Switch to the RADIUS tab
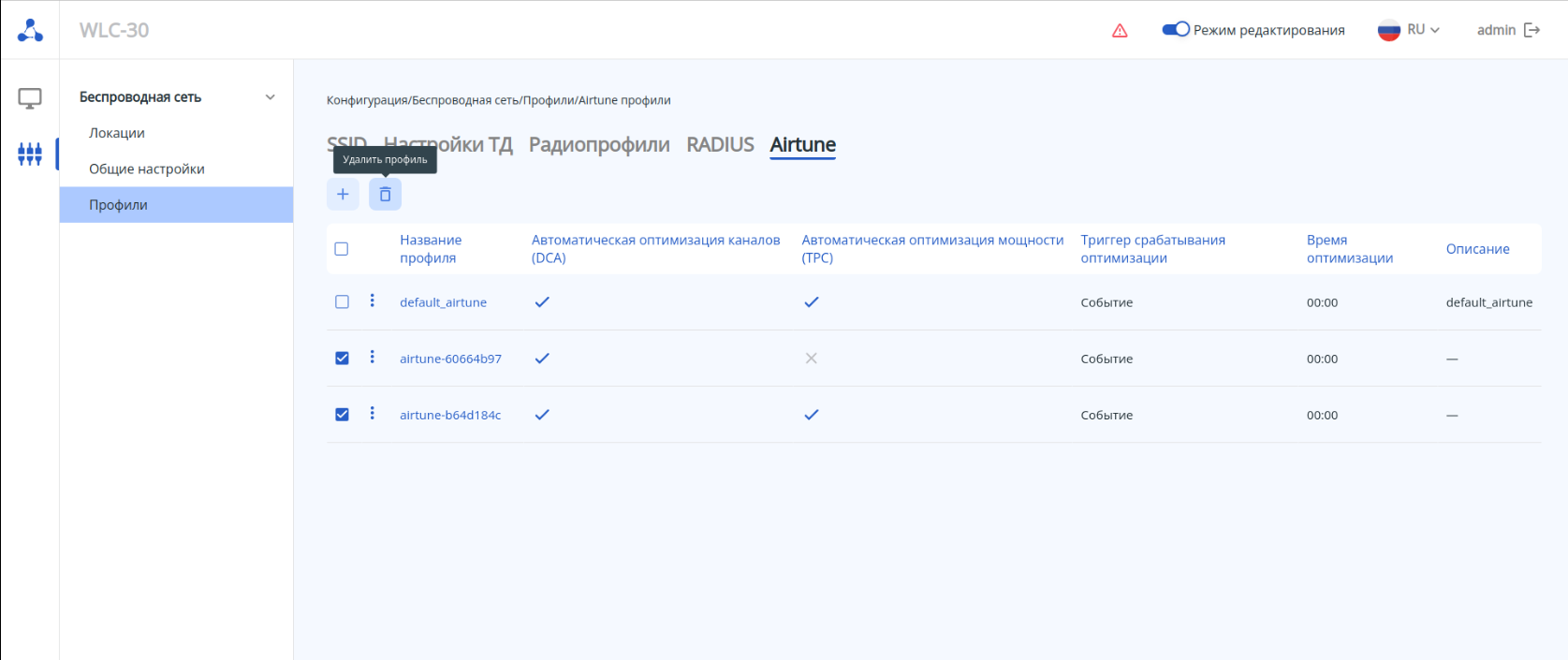1568x660 pixels. tap(720, 145)
